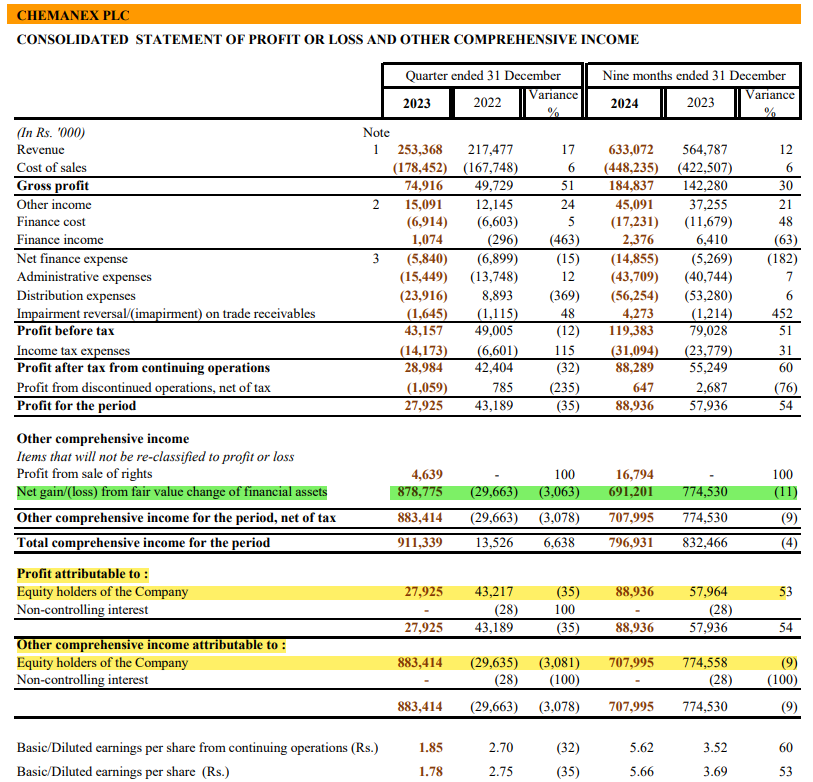Click other income value 15,091
This screenshot has width=813, height=782.
pos(424,205)
